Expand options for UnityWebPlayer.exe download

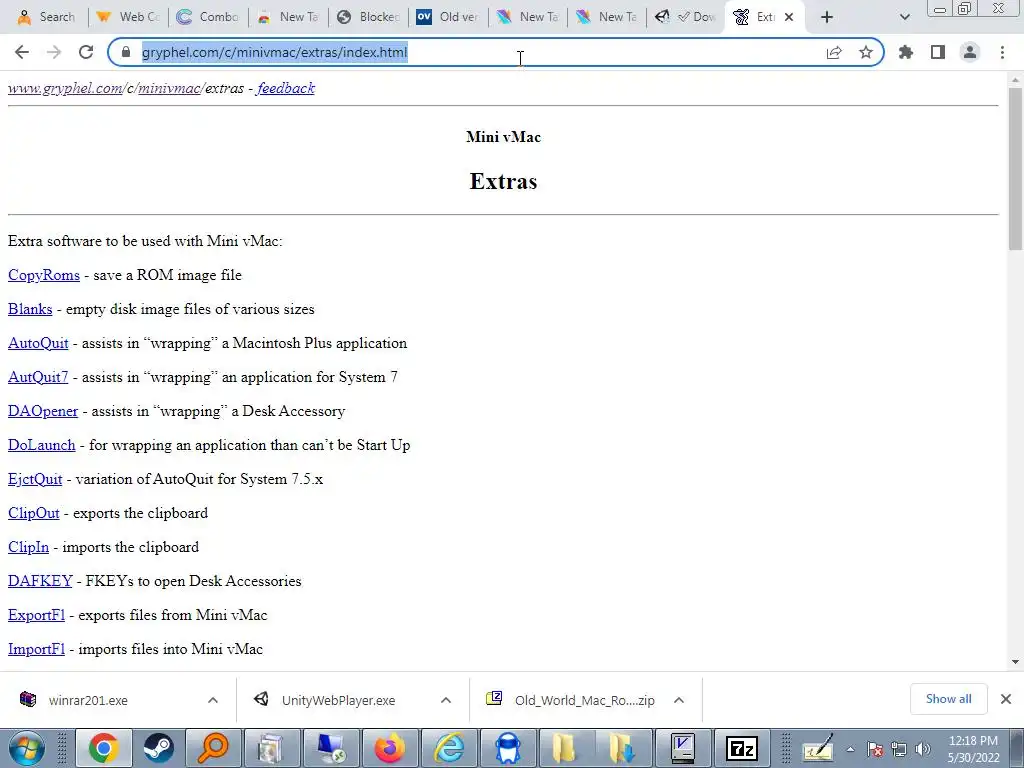446,700
